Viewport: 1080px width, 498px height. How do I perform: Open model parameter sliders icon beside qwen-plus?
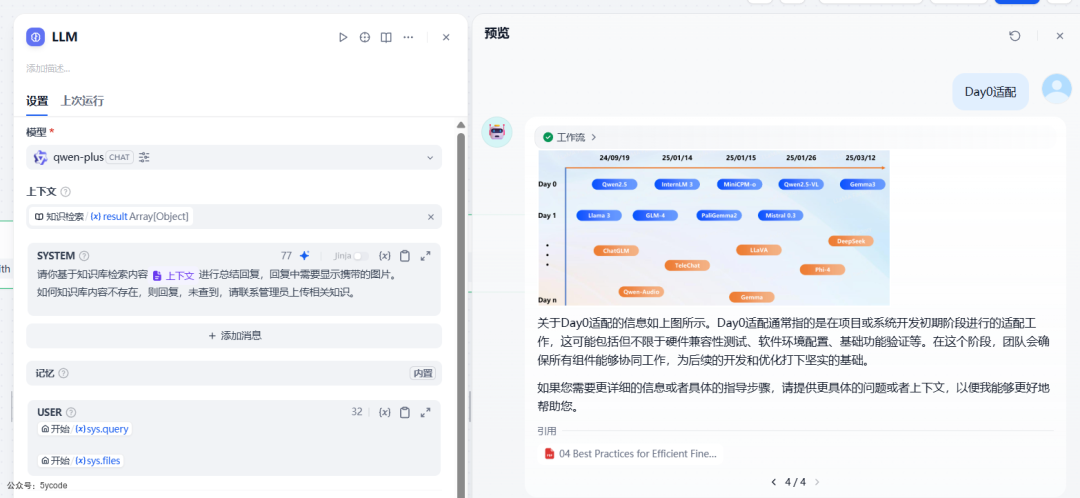[x=144, y=157]
